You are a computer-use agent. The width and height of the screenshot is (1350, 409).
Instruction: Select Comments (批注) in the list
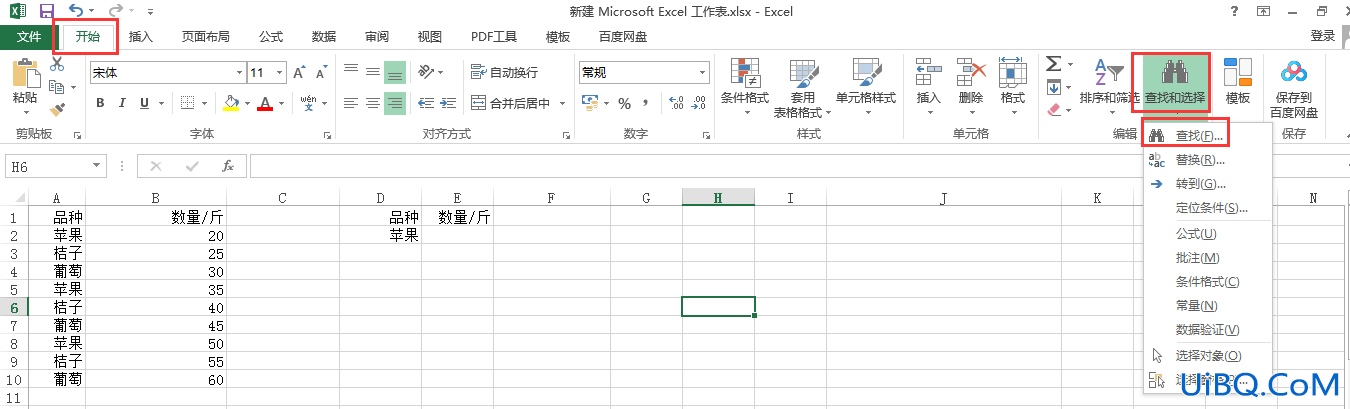1208,258
